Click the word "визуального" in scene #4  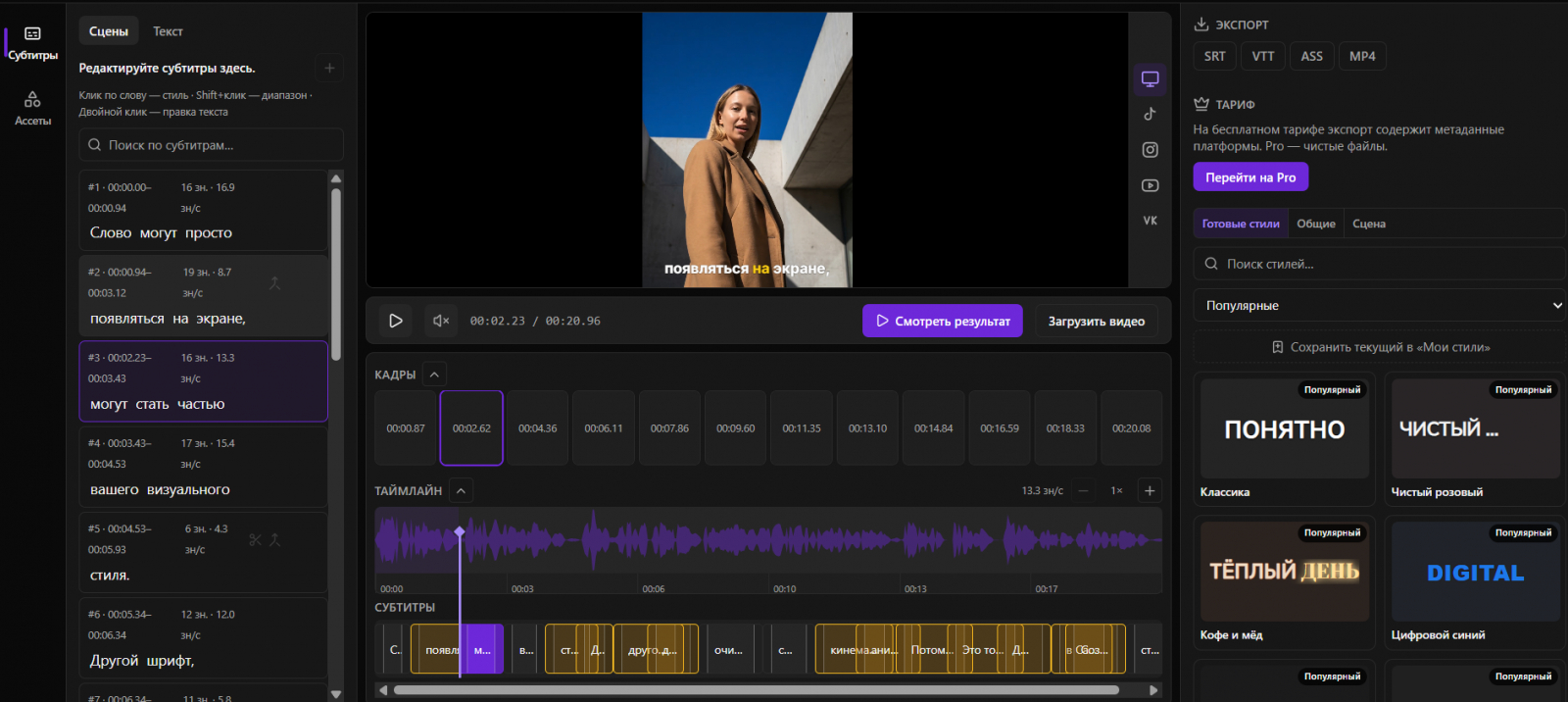click(x=188, y=489)
